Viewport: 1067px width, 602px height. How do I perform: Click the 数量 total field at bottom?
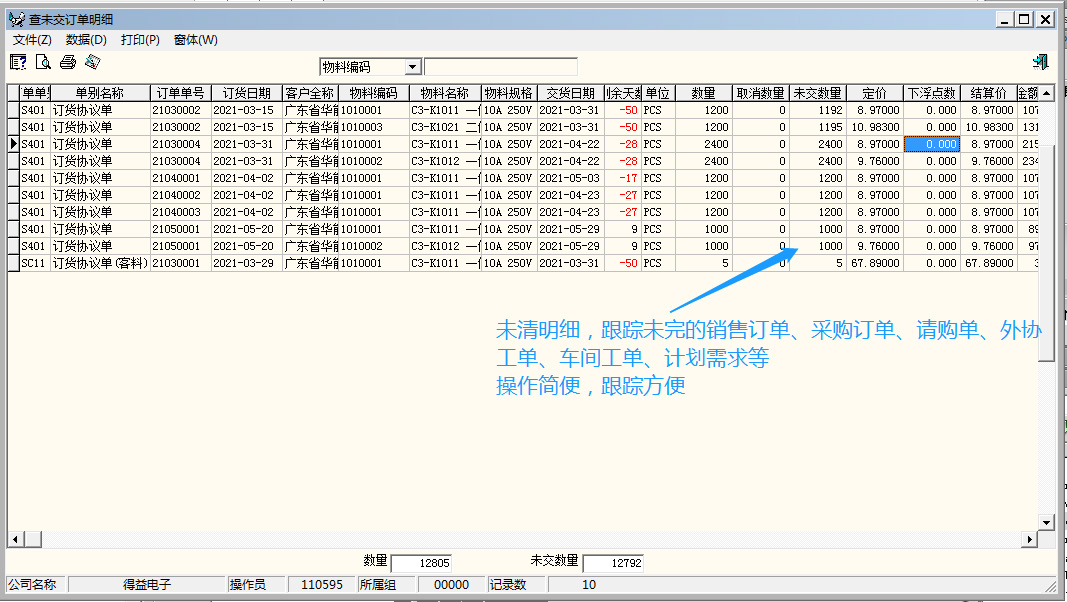point(421,563)
